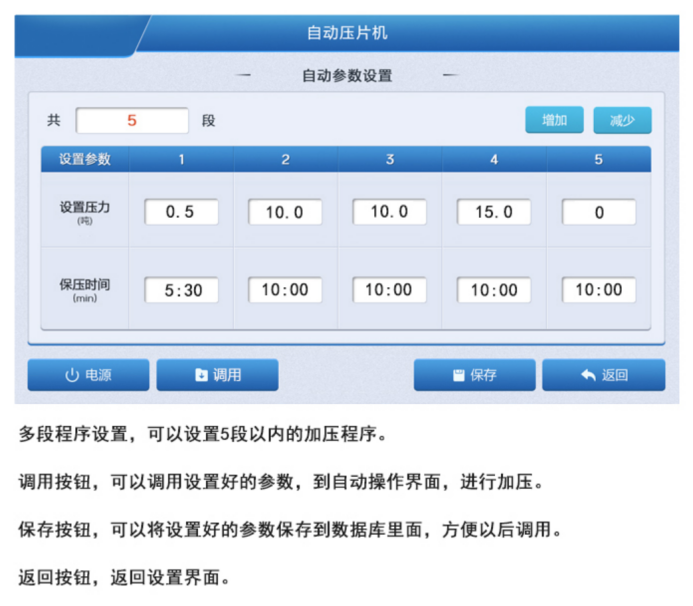
Task: Edit segment 4 pressure field 15.0
Action: pos(494,213)
